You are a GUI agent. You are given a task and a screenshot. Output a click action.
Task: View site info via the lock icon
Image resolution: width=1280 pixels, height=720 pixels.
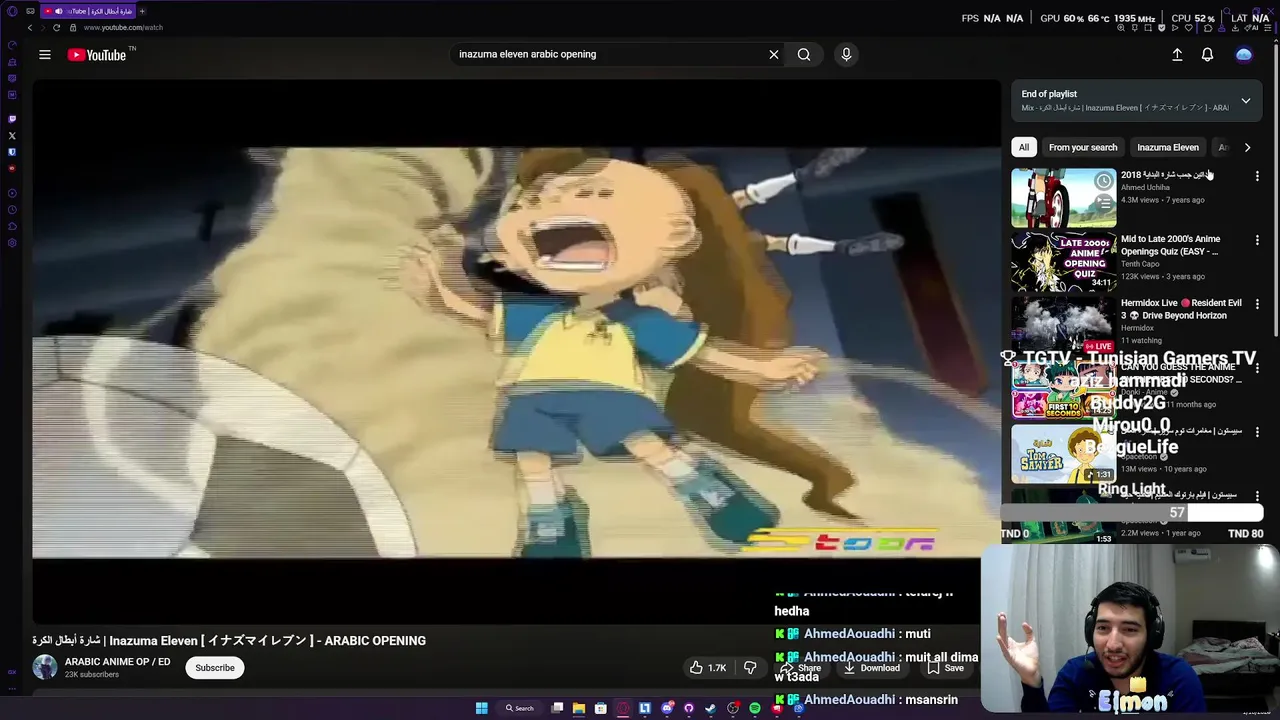[74, 27]
